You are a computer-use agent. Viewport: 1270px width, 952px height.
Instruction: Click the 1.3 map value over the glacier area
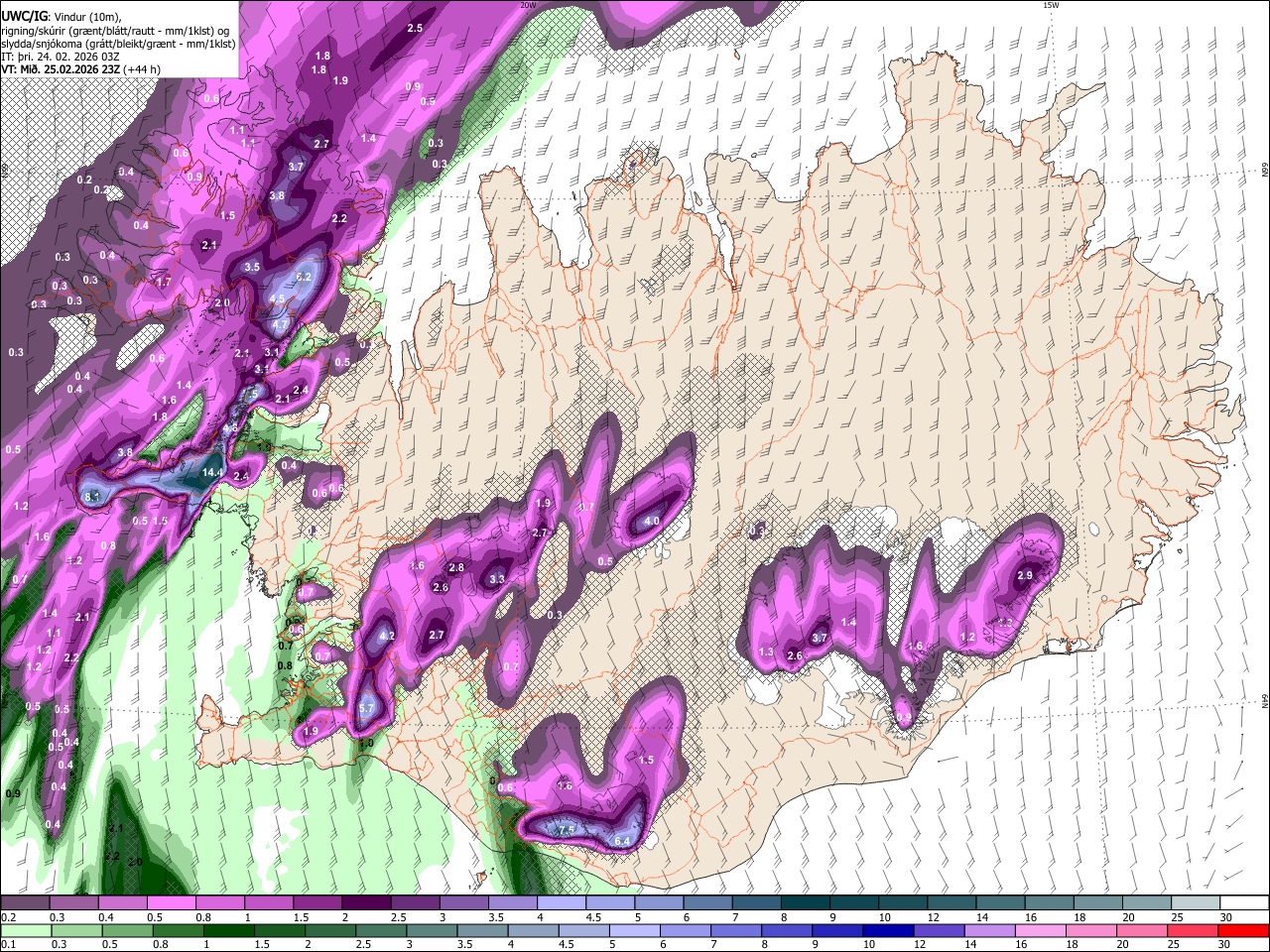pos(766,653)
